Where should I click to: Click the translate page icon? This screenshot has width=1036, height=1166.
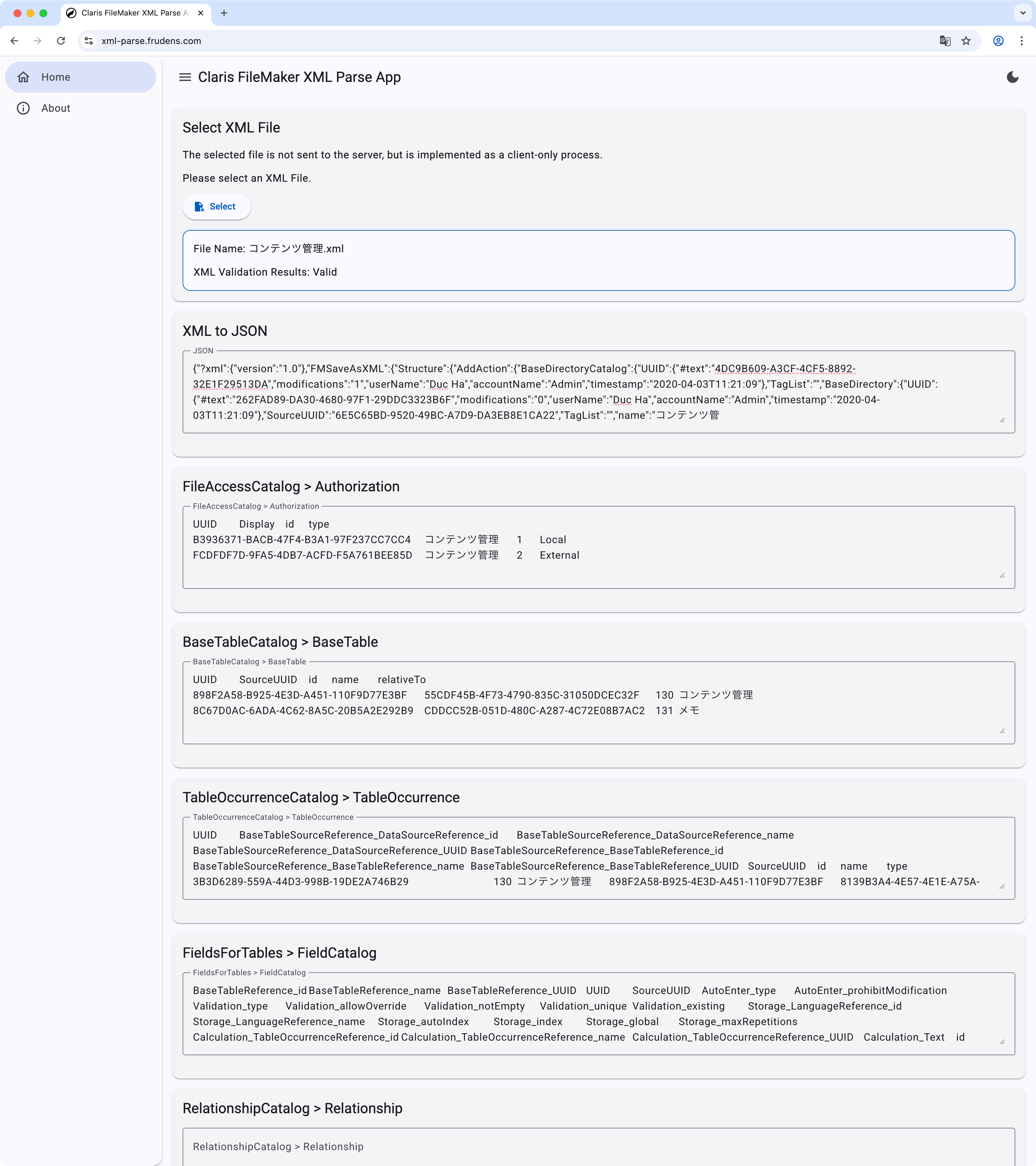945,40
